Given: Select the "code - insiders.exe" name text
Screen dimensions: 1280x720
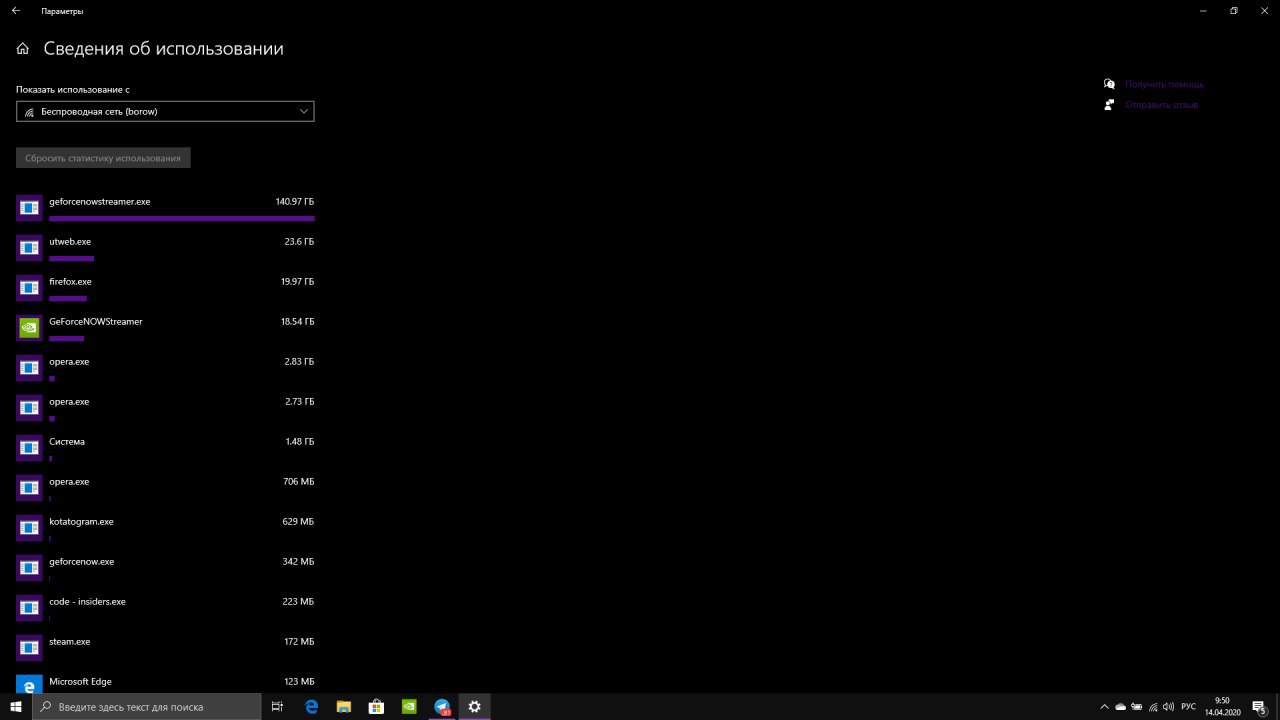Looking at the screenshot, I should [x=87, y=602].
